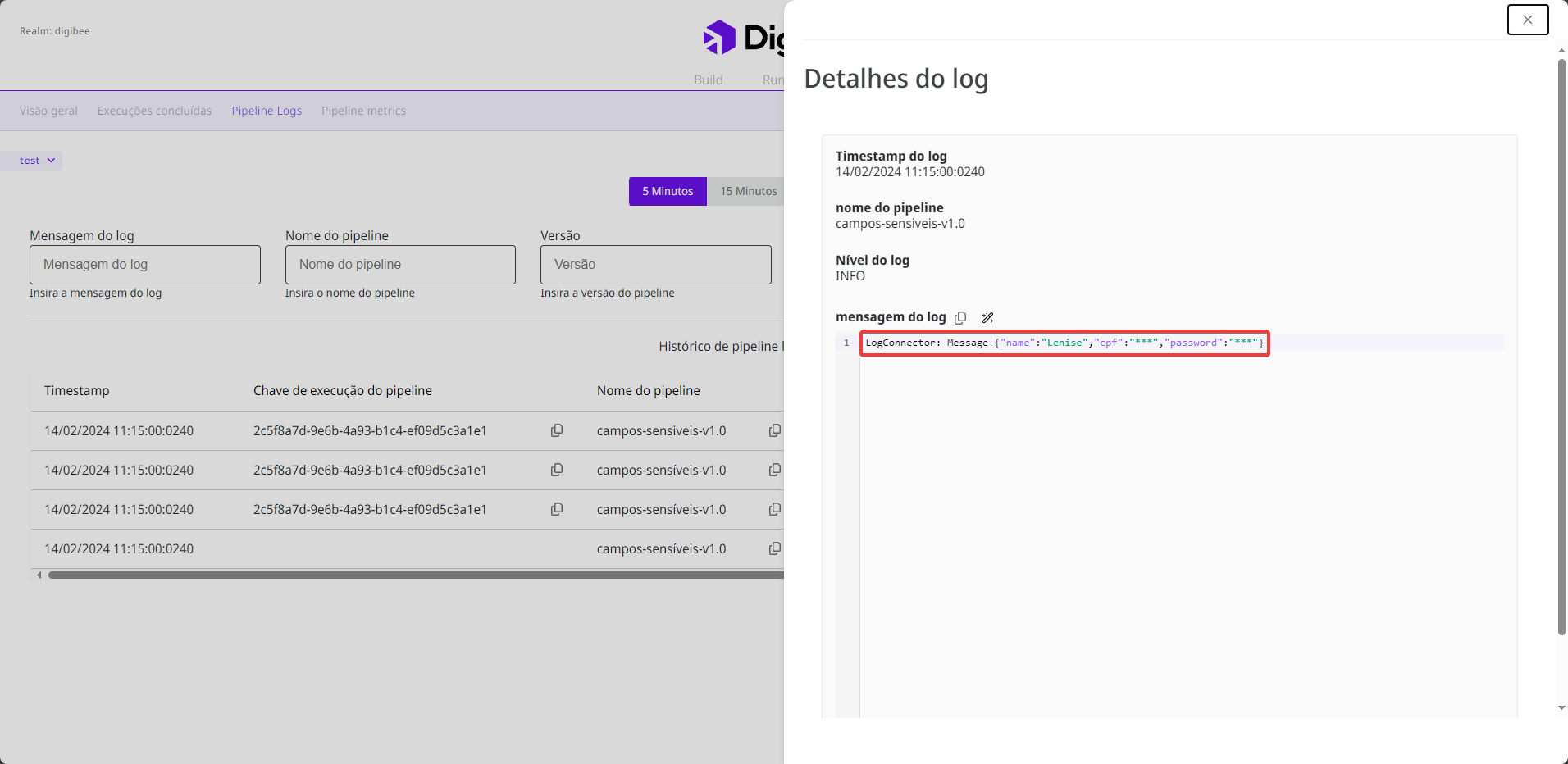Click the horizontal scrollbar below the table
1568x764 pixels.
pos(410,575)
